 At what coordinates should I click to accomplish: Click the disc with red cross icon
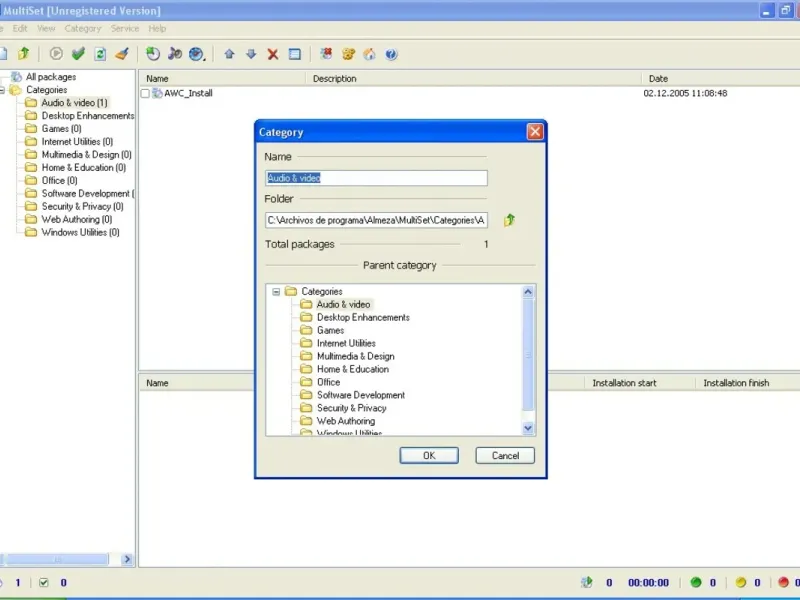click(326, 54)
